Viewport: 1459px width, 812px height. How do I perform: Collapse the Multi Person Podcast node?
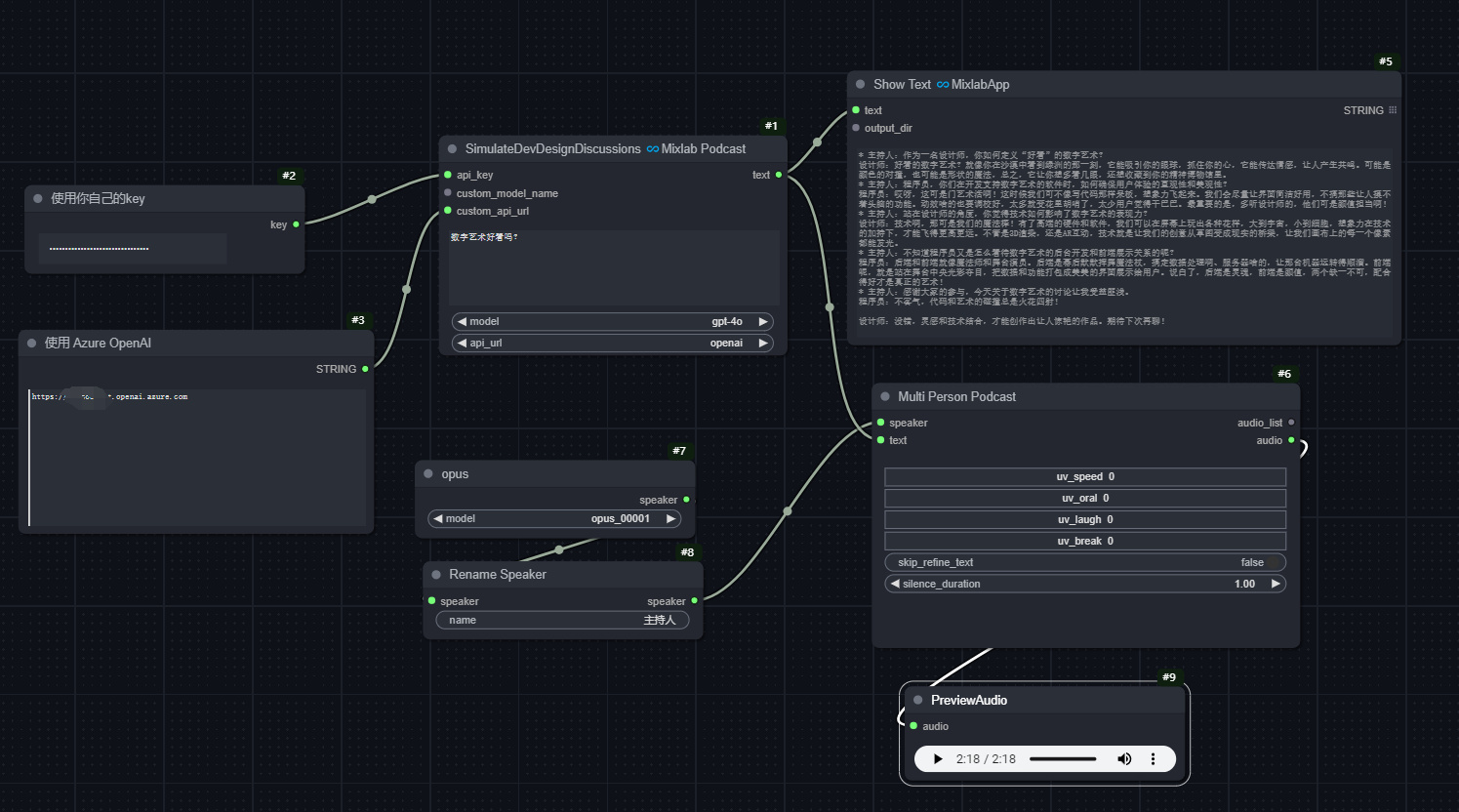[883, 396]
